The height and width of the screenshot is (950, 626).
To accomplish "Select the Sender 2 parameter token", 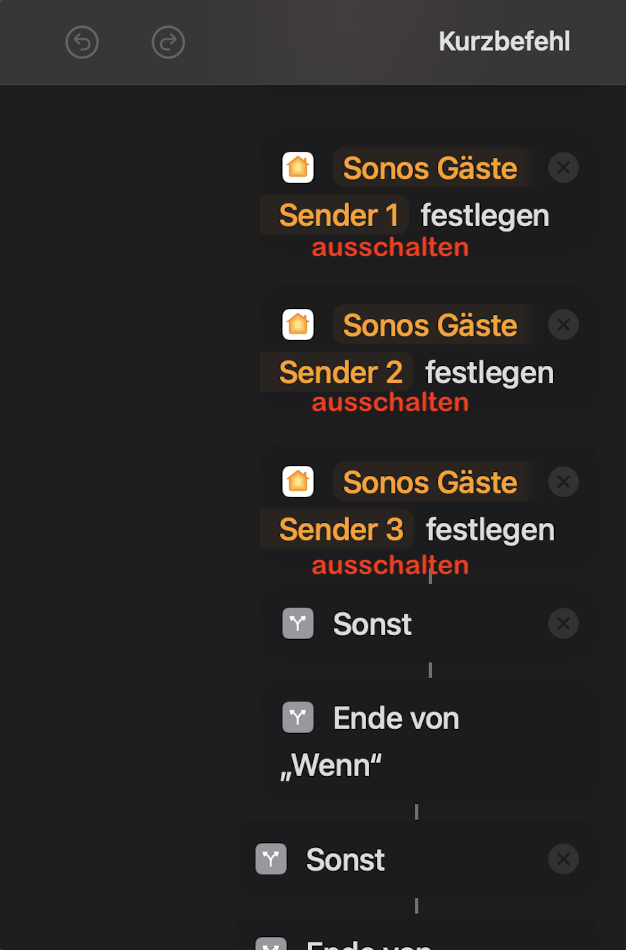I will [340, 372].
